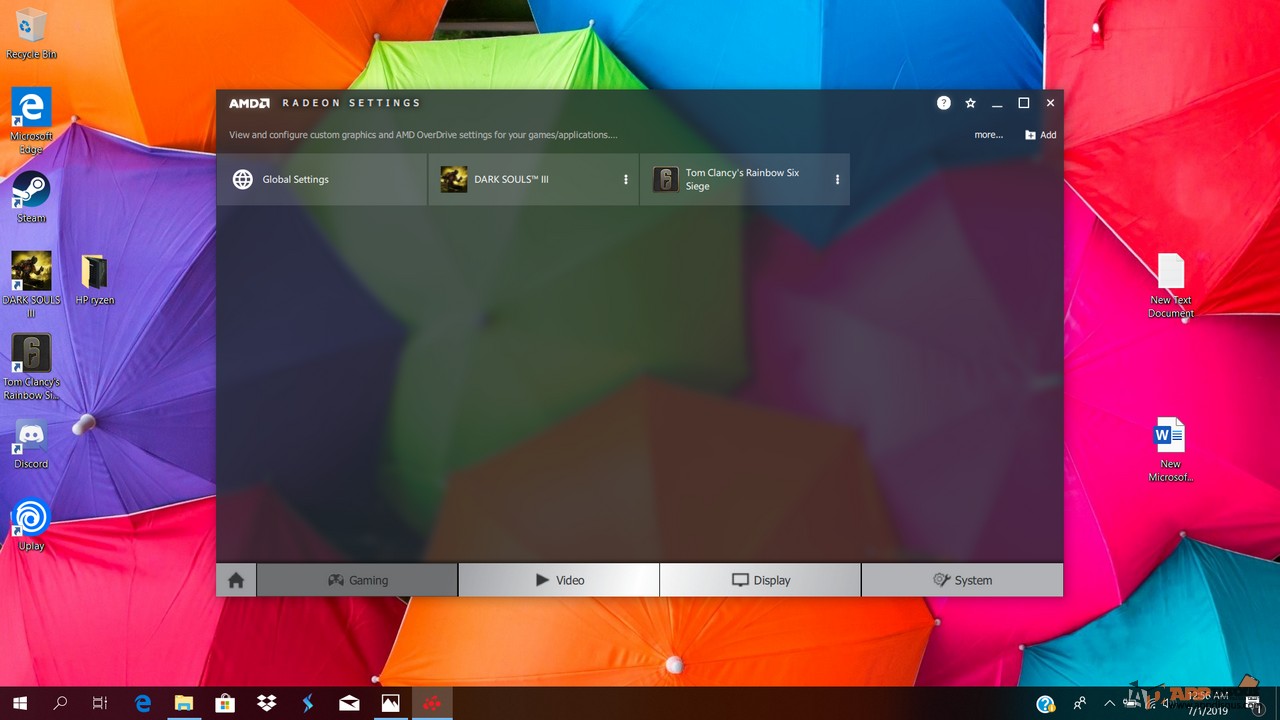Viewport: 1280px width, 720px height.
Task: Open Tom Clancy's Rainbow Six Siege profile
Action: 745,179
